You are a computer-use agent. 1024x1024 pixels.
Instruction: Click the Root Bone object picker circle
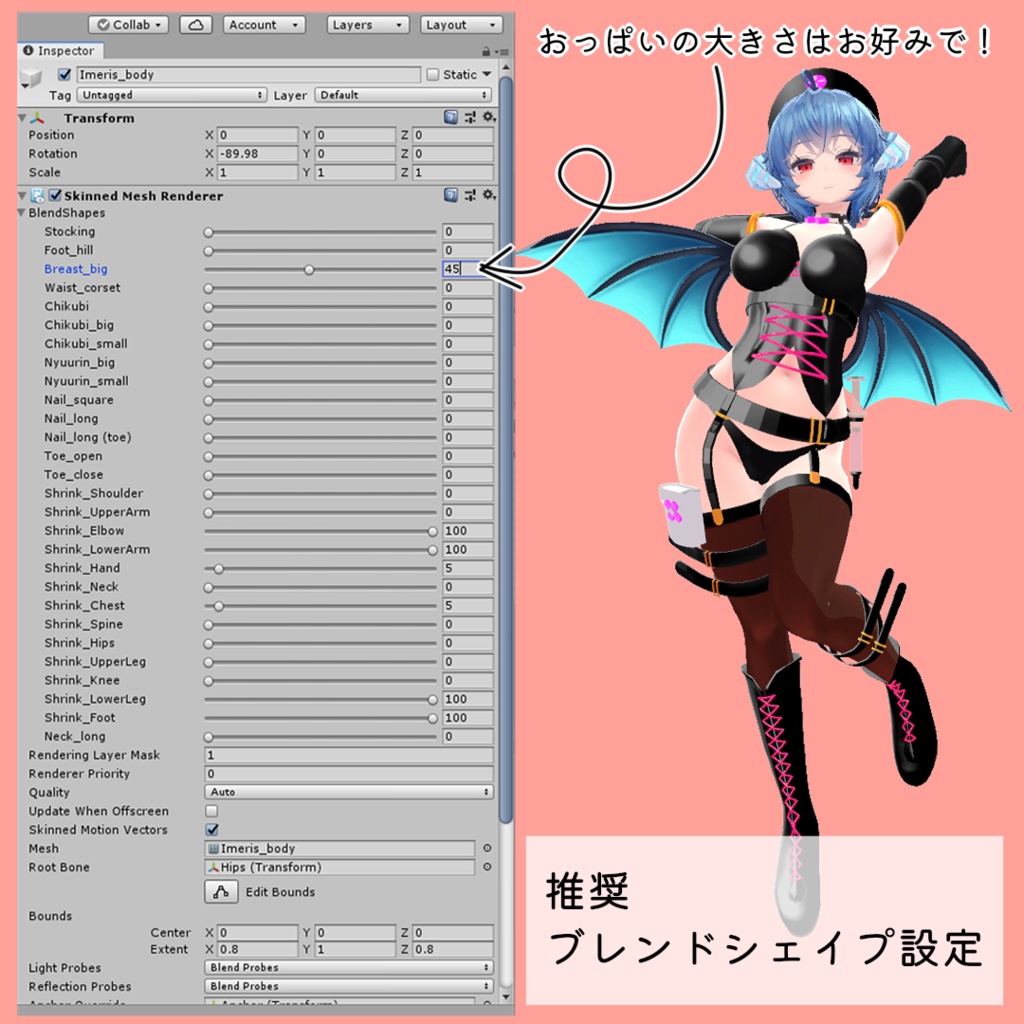487,867
